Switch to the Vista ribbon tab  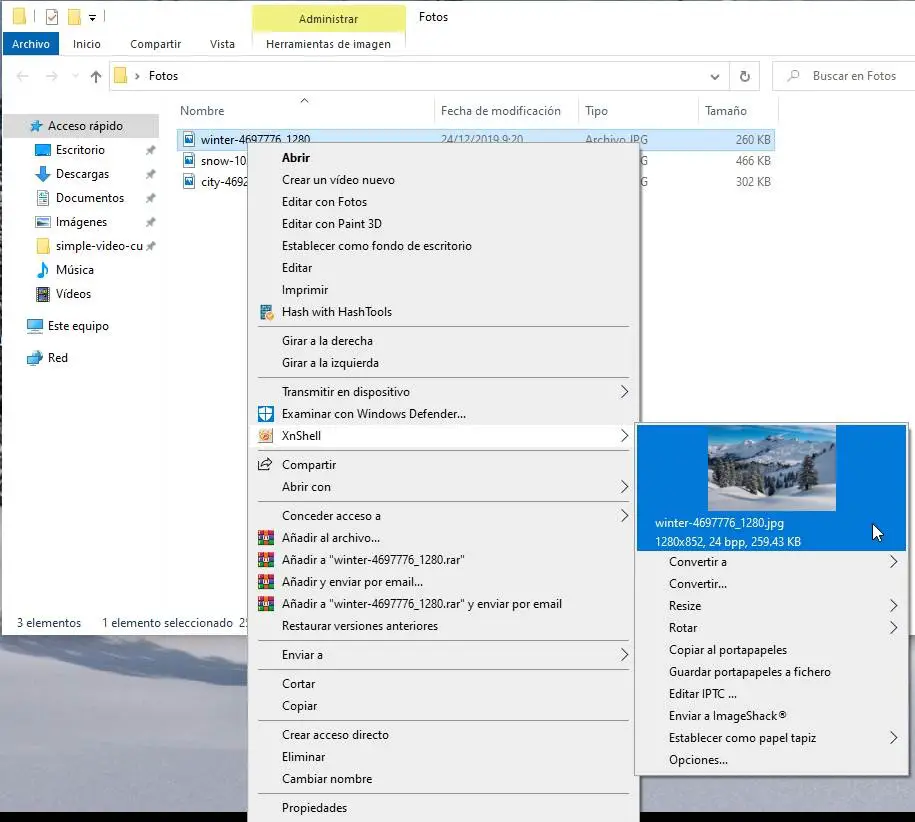[222, 44]
